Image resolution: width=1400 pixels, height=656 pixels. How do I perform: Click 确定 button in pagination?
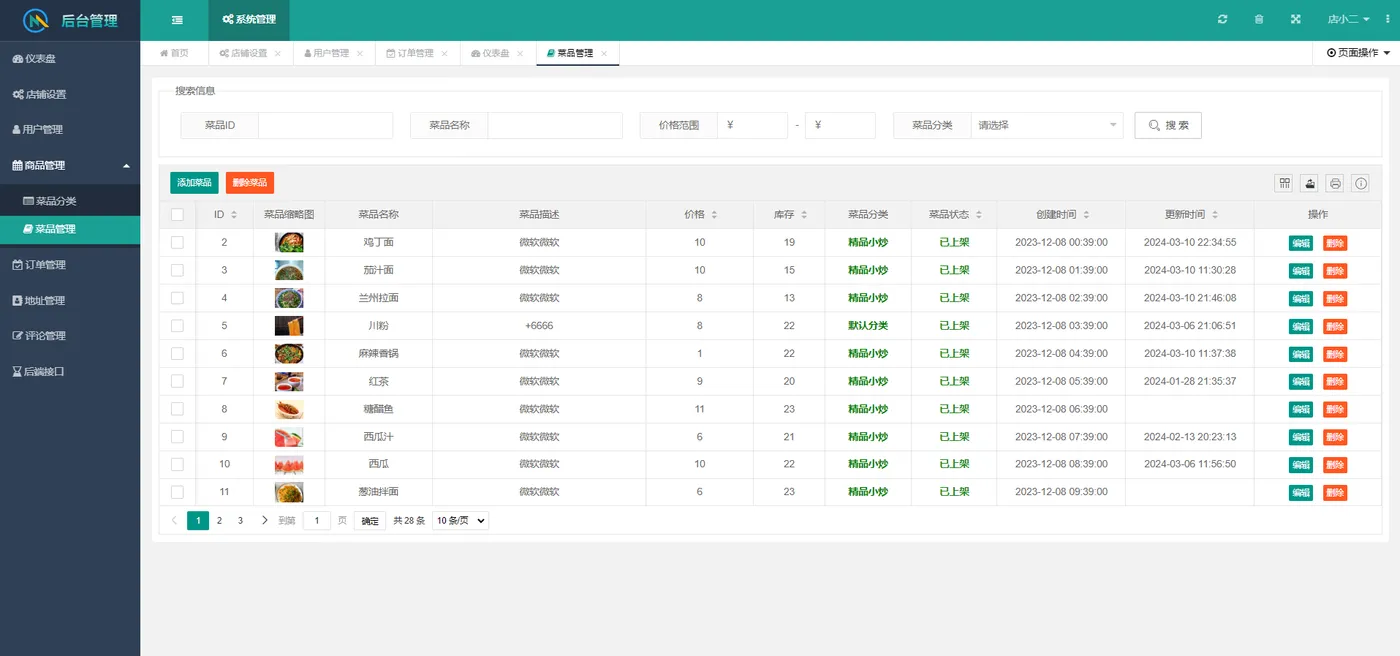click(x=370, y=520)
